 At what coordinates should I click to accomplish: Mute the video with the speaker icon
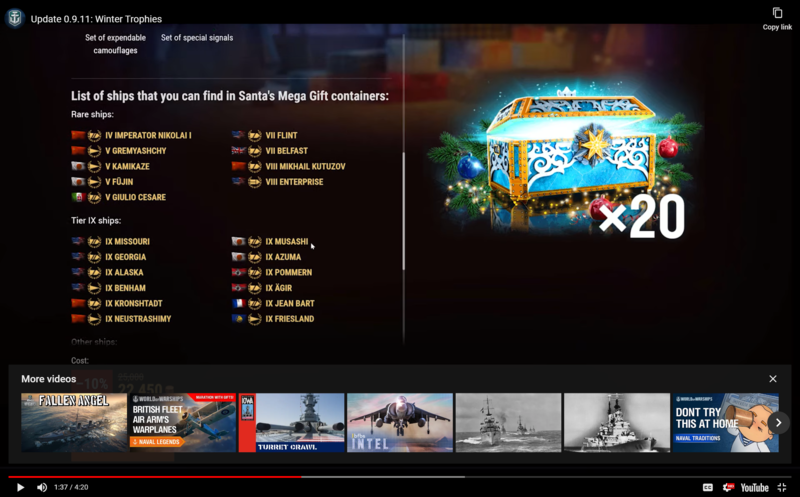tap(42, 487)
